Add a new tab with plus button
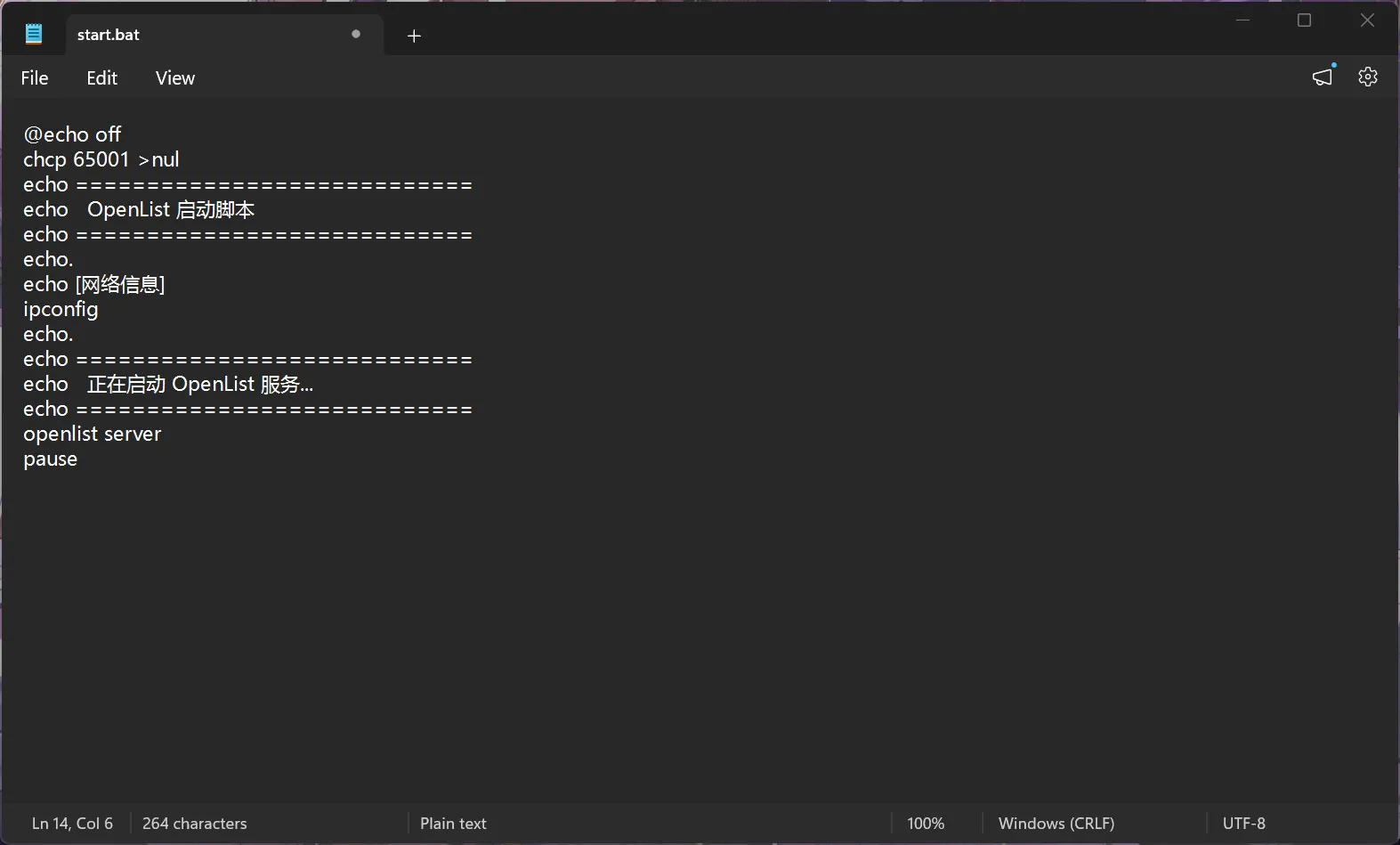The image size is (1400, 845). [414, 36]
